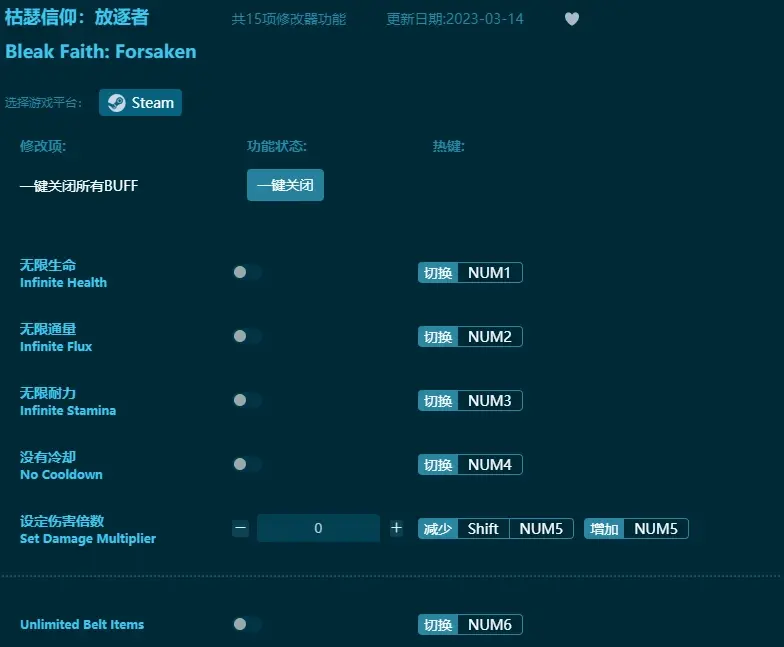
Task: Click the Set Damage Multiplier label
Action: (x=88, y=538)
